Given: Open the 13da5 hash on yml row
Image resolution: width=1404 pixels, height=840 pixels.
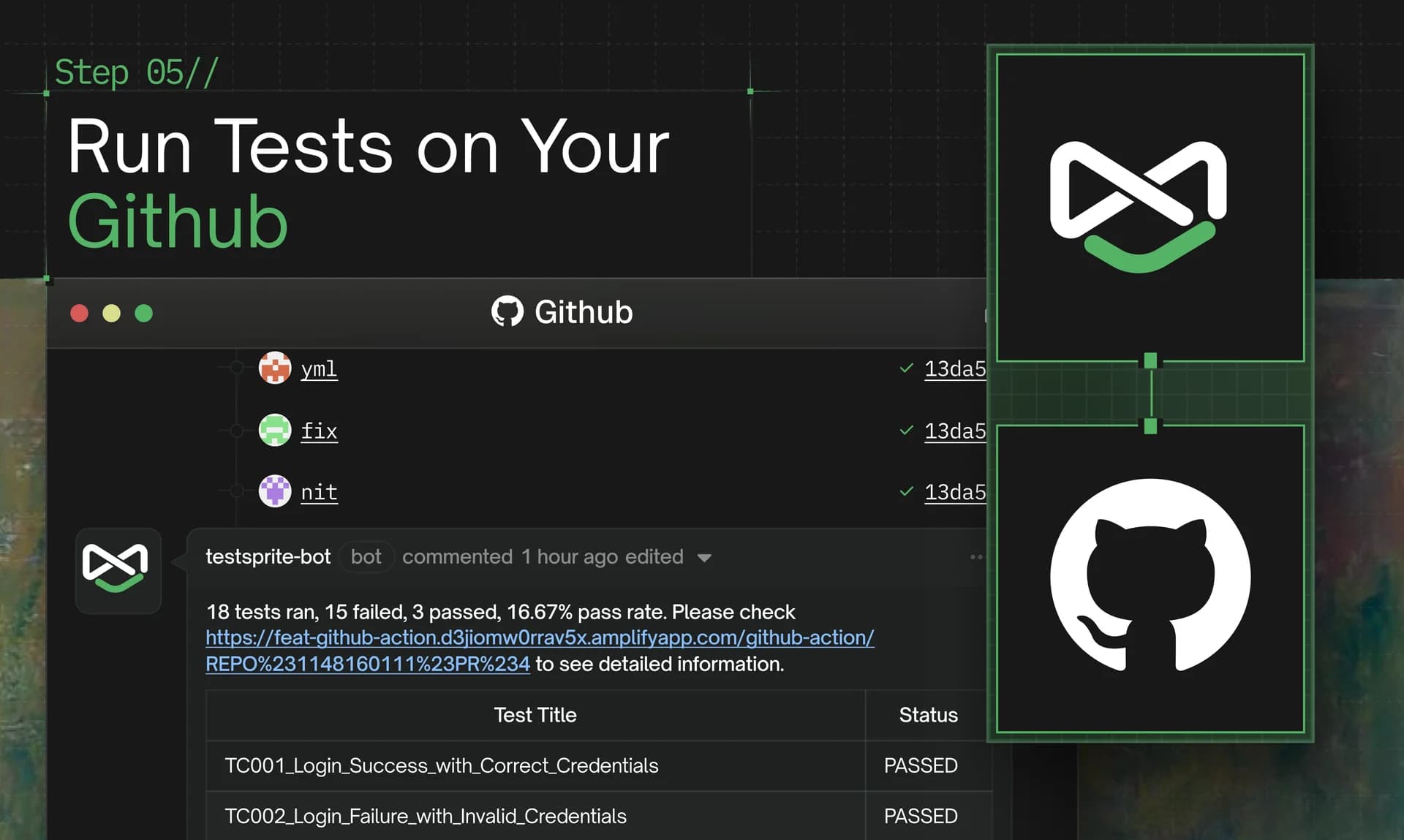Looking at the screenshot, I should (x=954, y=368).
